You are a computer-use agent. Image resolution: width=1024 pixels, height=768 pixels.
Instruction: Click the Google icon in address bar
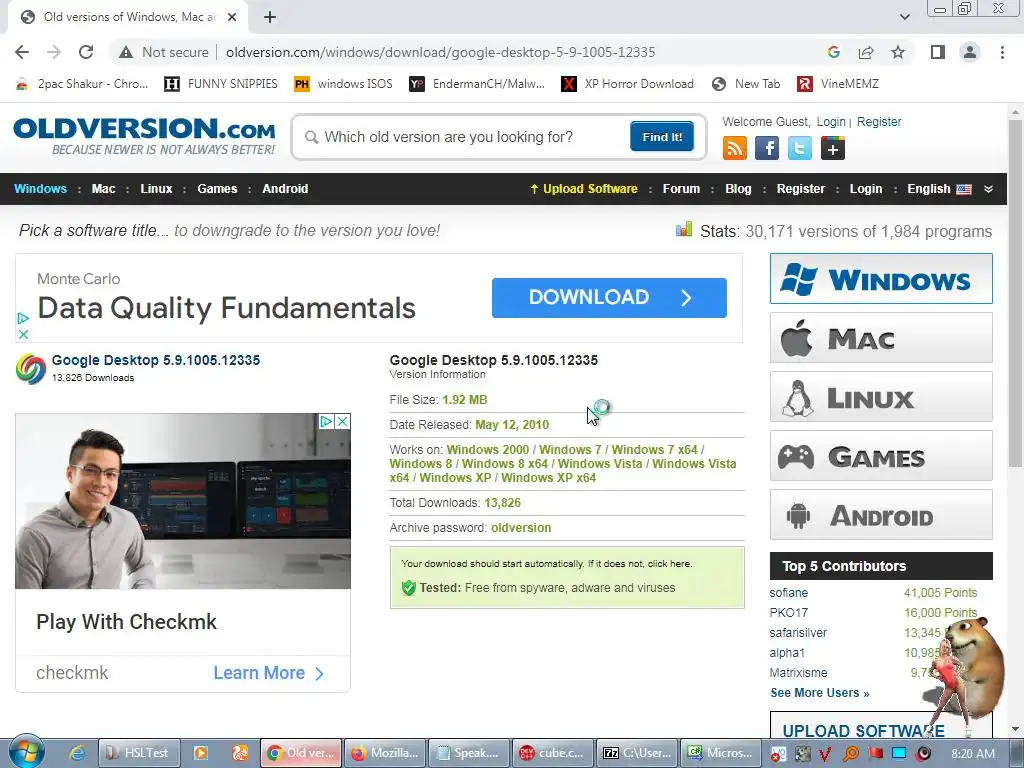(x=833, y=52)
